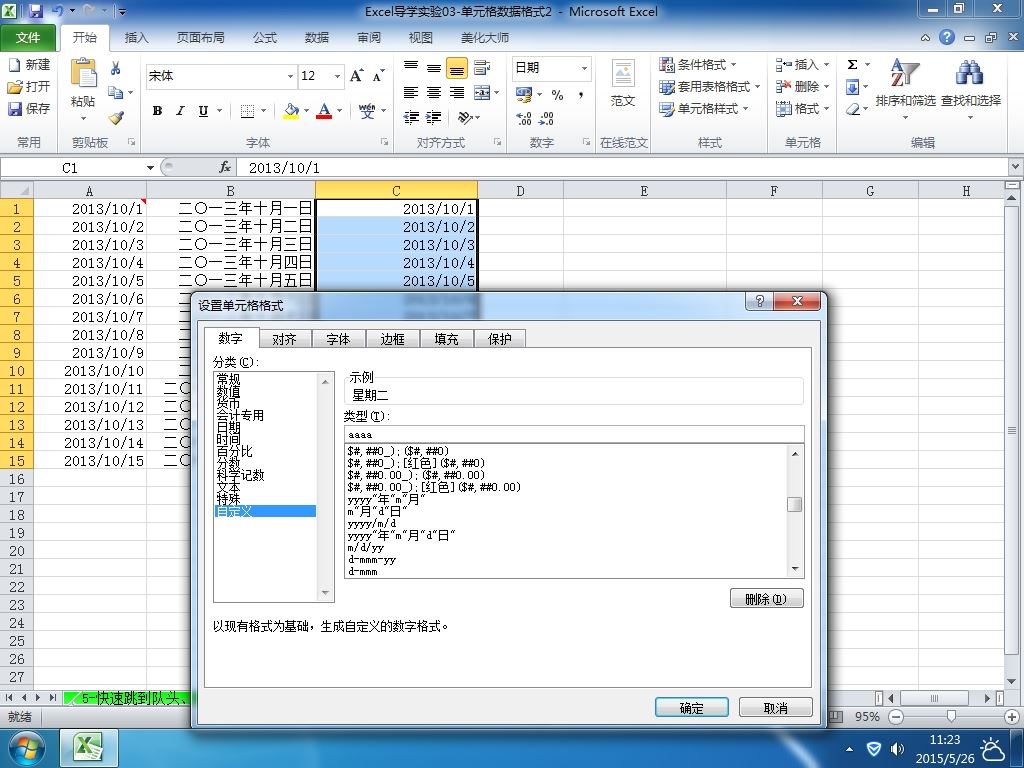Switch to the 页面布局 ribbon tab
Screen dimensions: 1024x768
(200, 38)
